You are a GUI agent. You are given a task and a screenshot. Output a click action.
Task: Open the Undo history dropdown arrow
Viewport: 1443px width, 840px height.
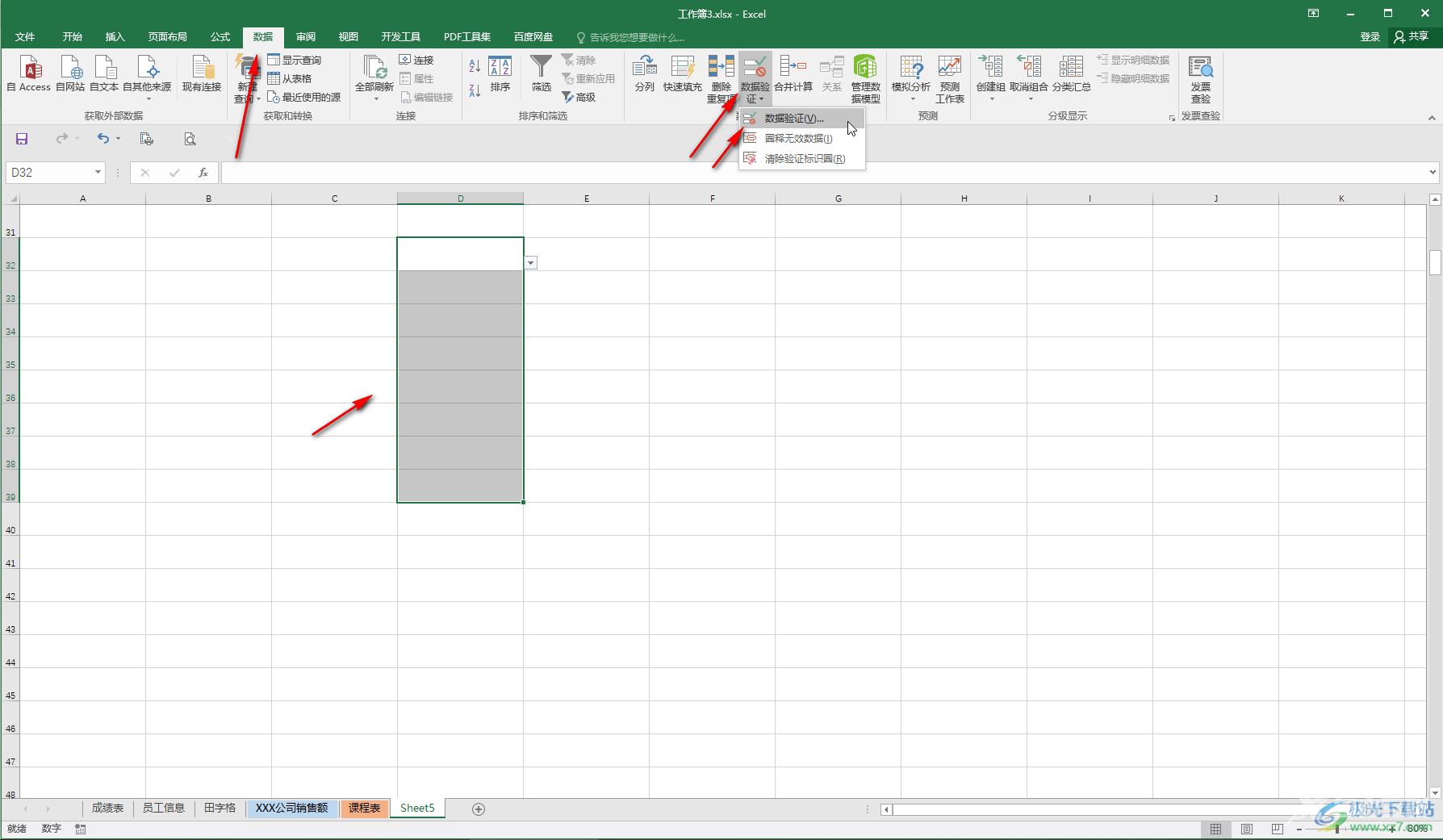[x=118, y=139]
